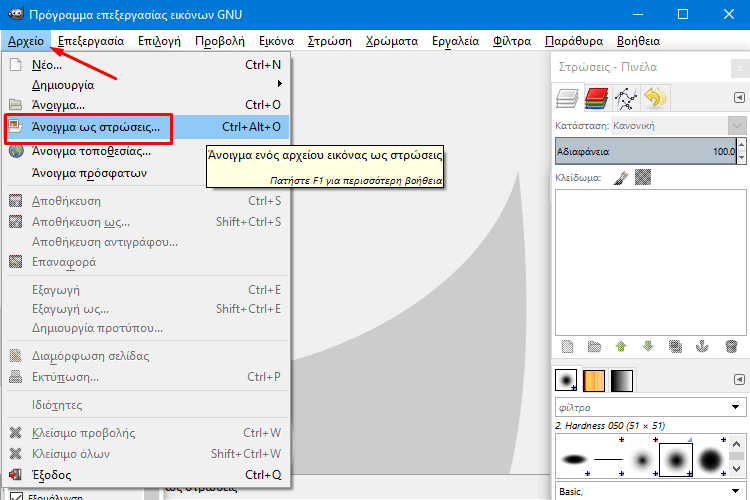Screen dimensions: 750x500
Task: Toggle lock pixels paintbrush icon
Action: pyautogui.click(x=621, y=178)
